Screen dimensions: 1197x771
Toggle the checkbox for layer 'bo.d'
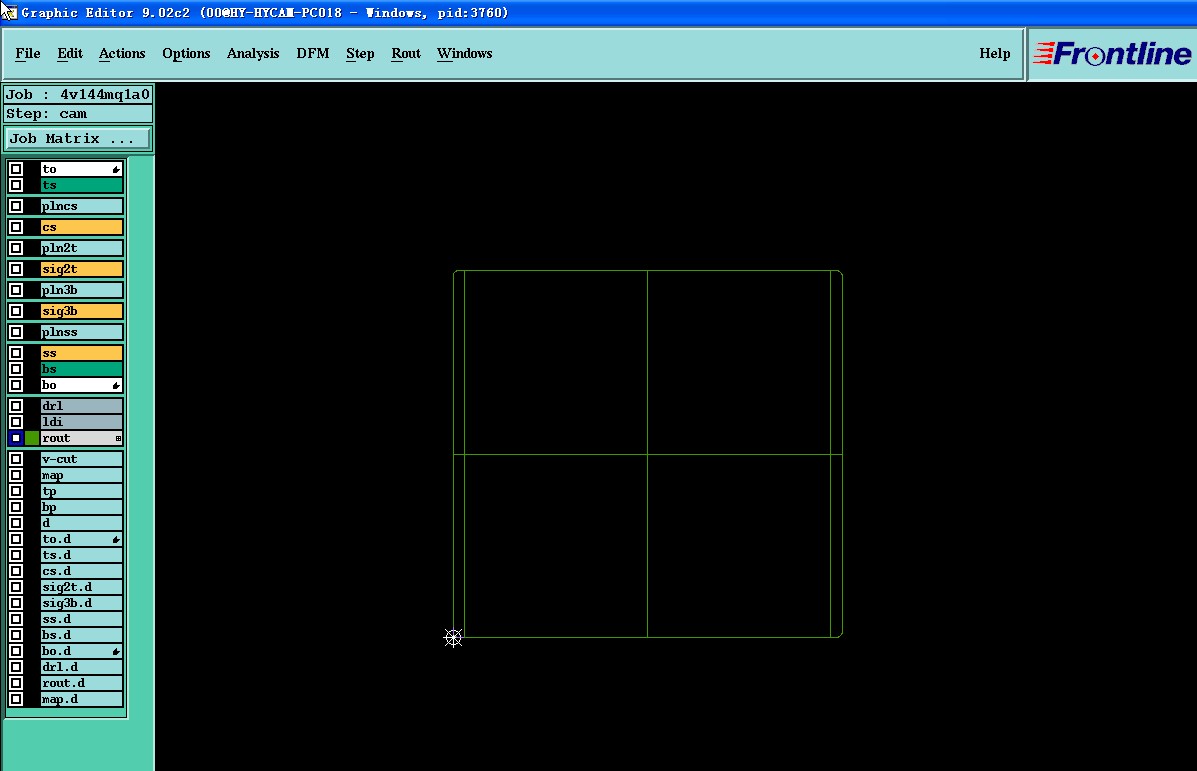click(16, 651)
